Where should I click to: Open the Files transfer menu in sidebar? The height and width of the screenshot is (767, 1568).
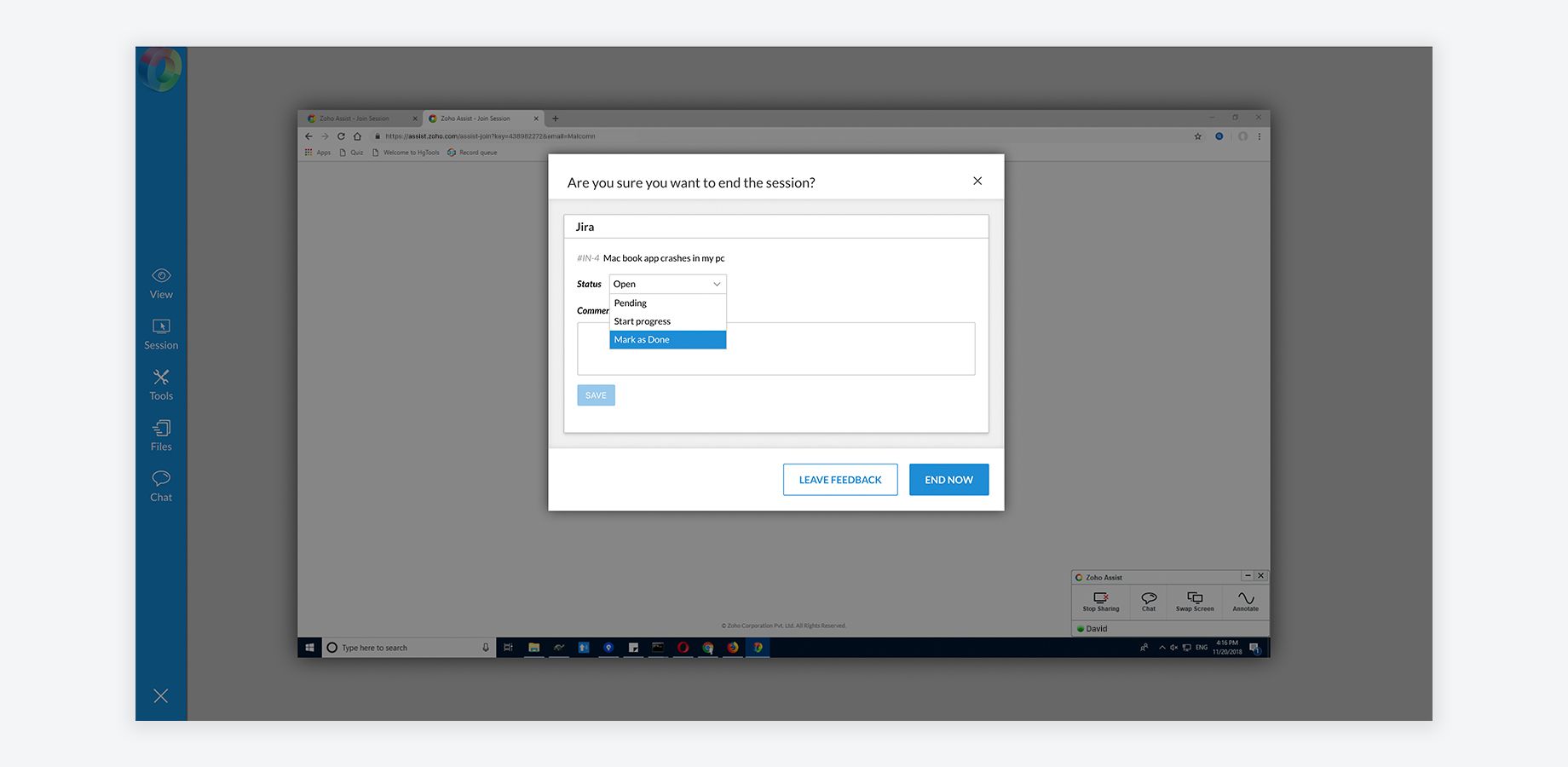pos(161,435)
